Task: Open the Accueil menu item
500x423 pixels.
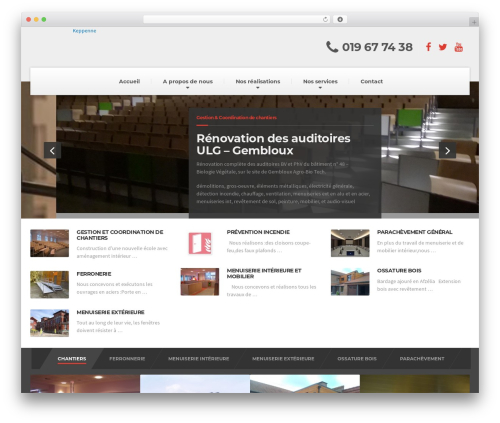Action: pos(129,81)
